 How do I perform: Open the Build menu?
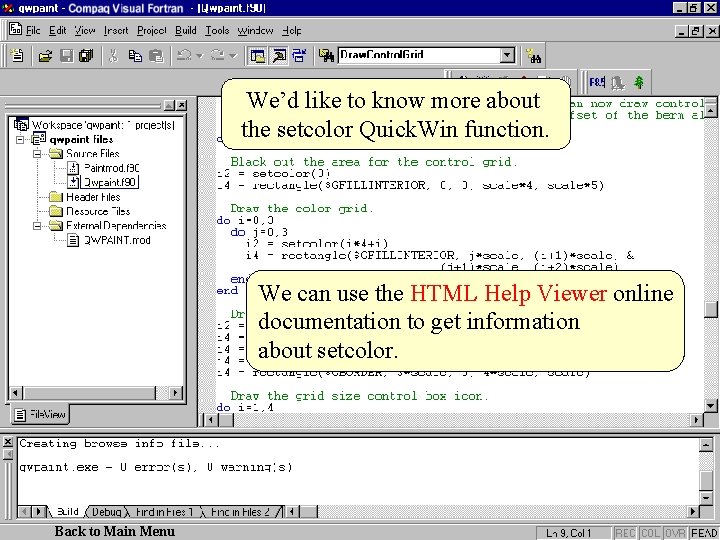(186, 30)
